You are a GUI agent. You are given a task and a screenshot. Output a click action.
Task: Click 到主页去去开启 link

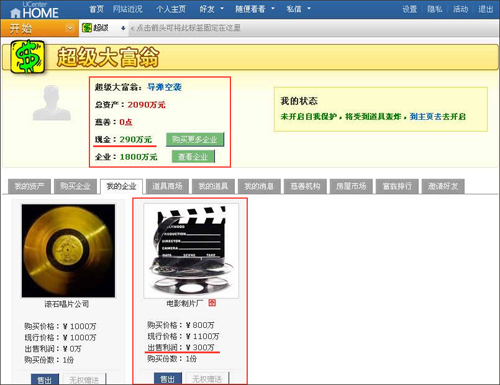coord(437,116)
